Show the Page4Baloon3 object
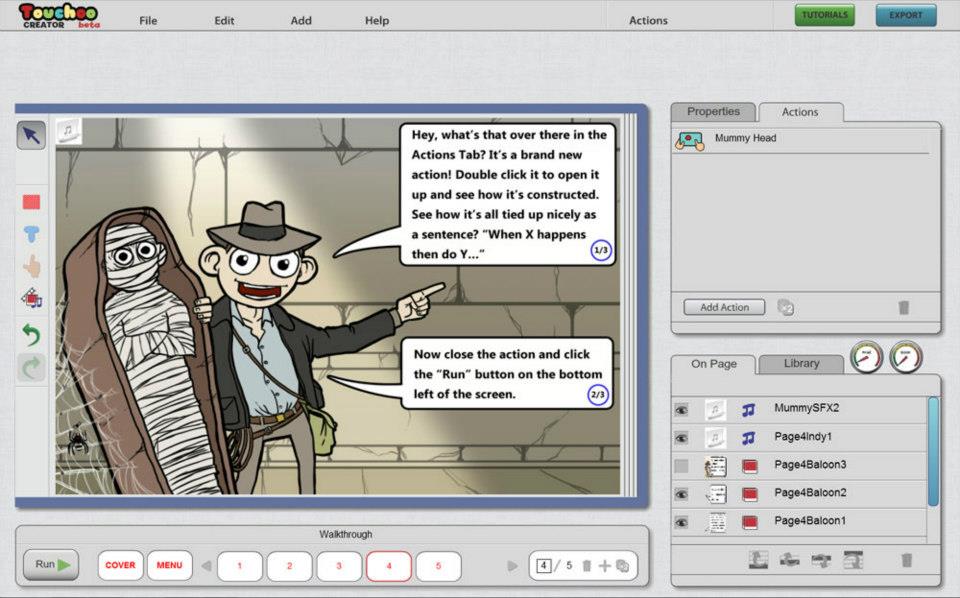Viewport: 960px width, 598px height. click(x=681, y=466)
